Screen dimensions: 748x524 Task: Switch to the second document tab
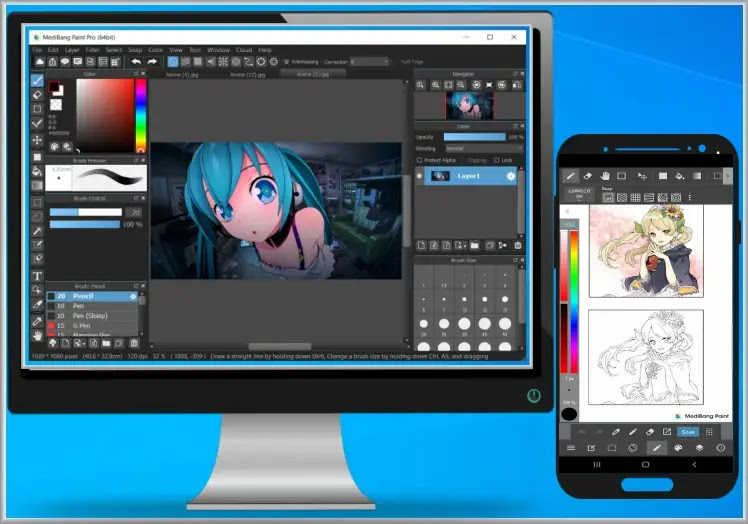point(247,75)
